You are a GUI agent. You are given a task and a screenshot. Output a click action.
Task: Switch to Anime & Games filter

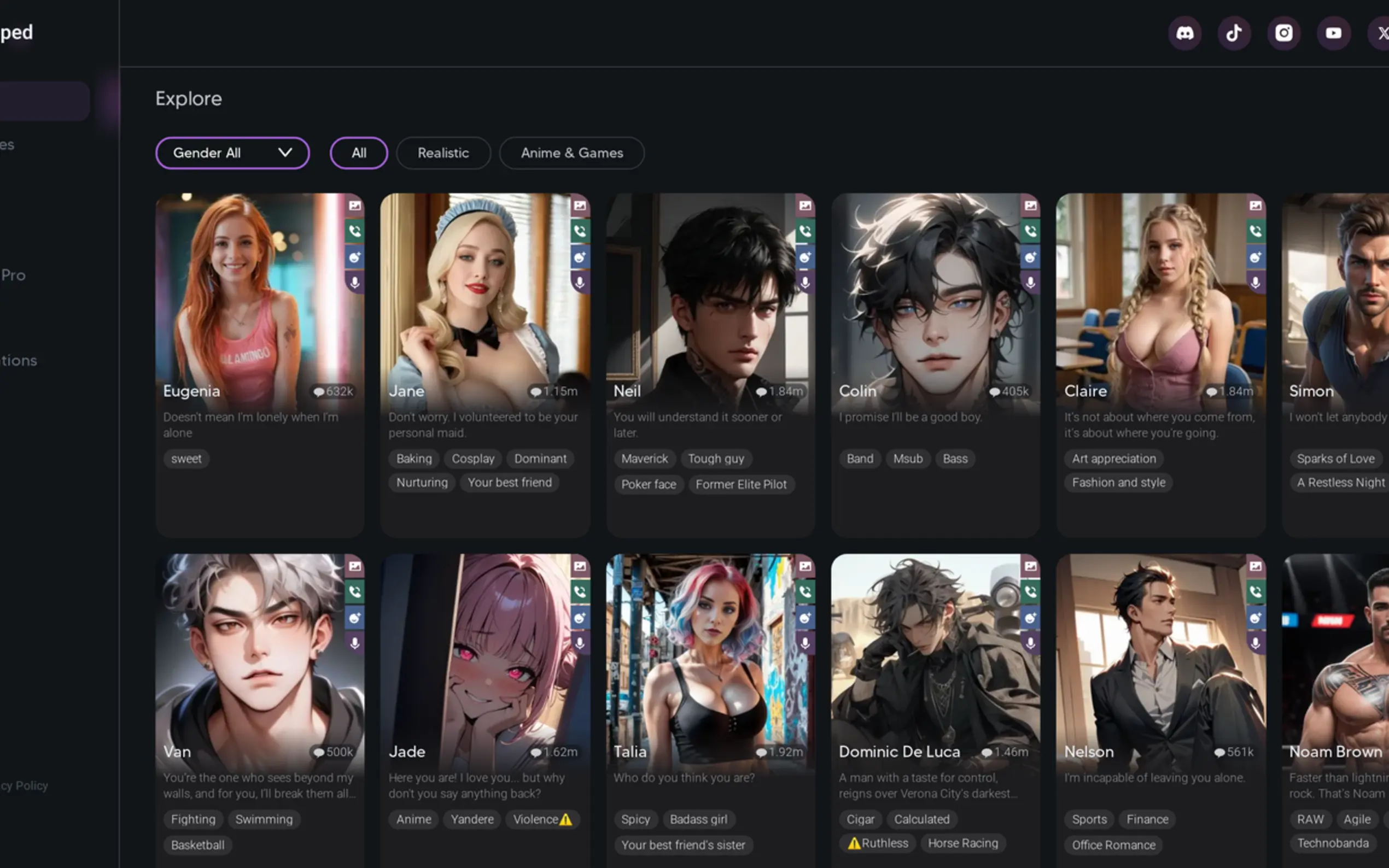[x=571, y=153]
